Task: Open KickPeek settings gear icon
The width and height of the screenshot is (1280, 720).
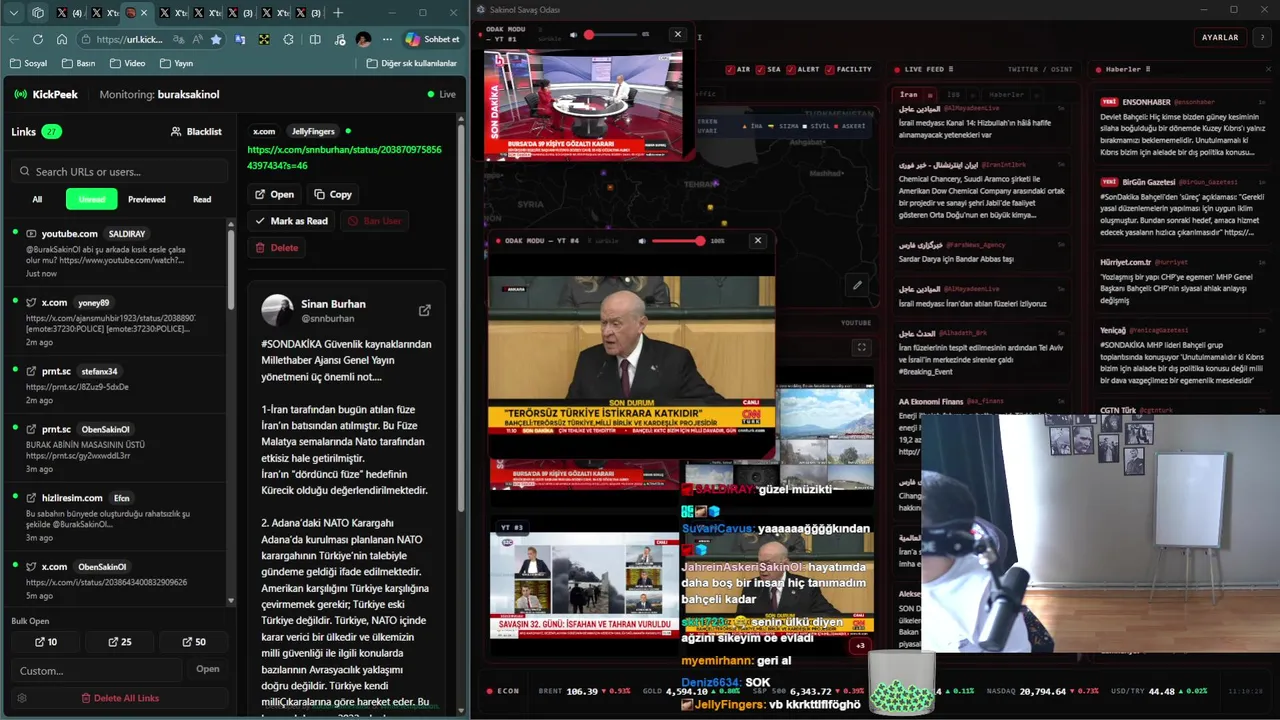Action: pos(22,698)
